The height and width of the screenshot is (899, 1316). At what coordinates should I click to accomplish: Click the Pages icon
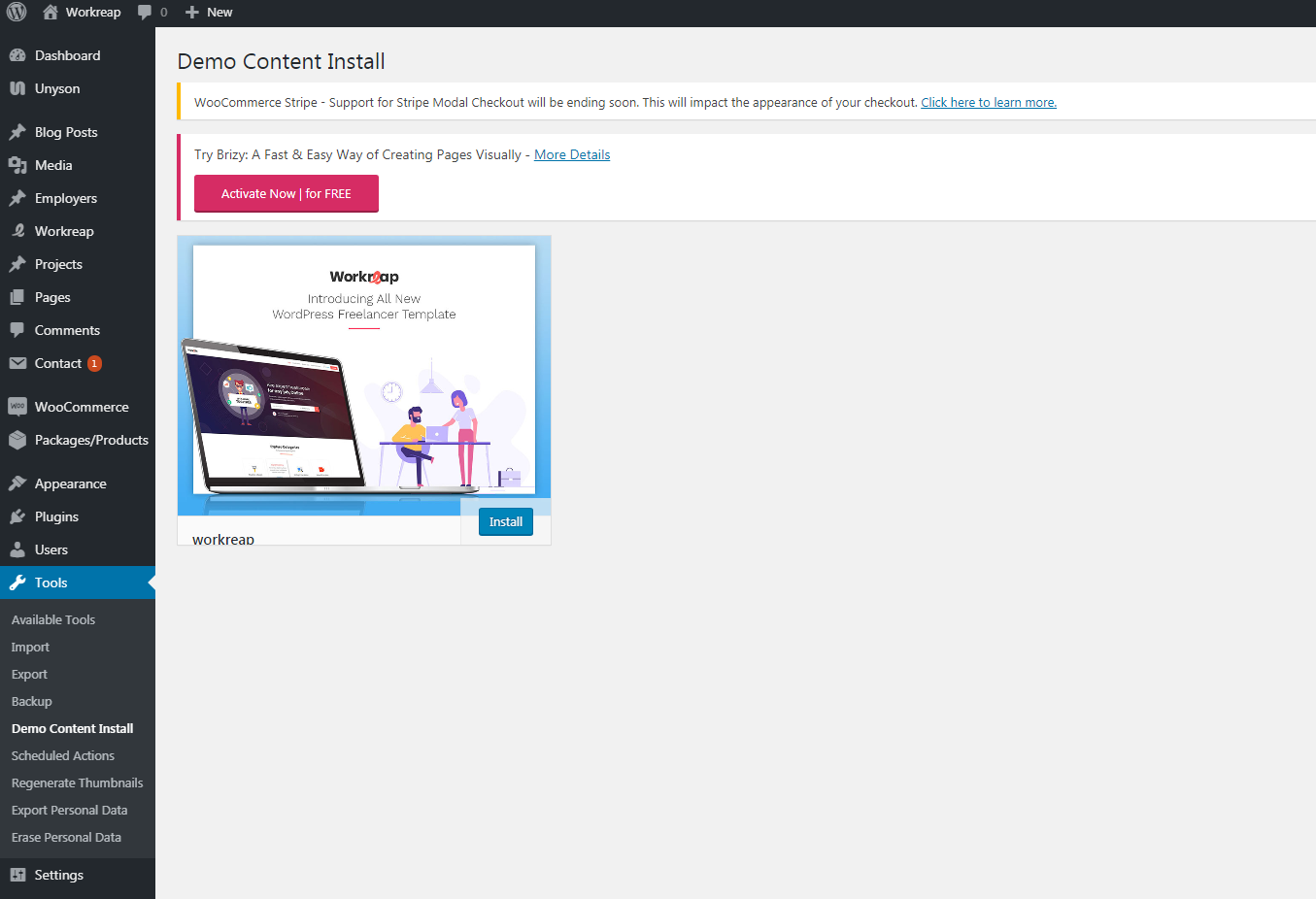(x=17, y=297)
